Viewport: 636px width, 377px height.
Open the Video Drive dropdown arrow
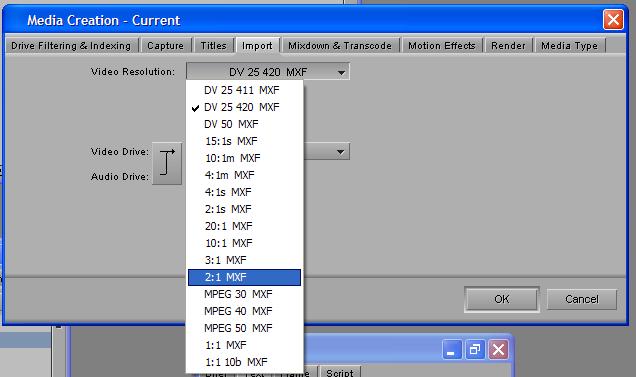tap(340, 152)
